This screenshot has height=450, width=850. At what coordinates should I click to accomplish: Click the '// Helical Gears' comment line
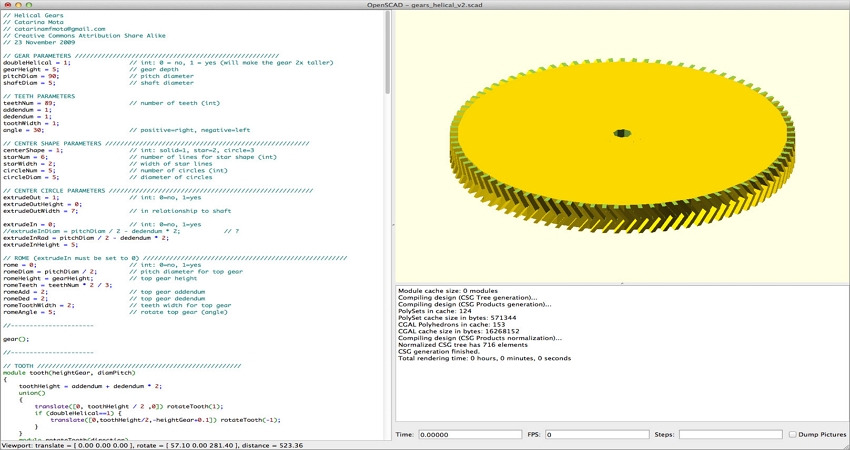point(33,15)
